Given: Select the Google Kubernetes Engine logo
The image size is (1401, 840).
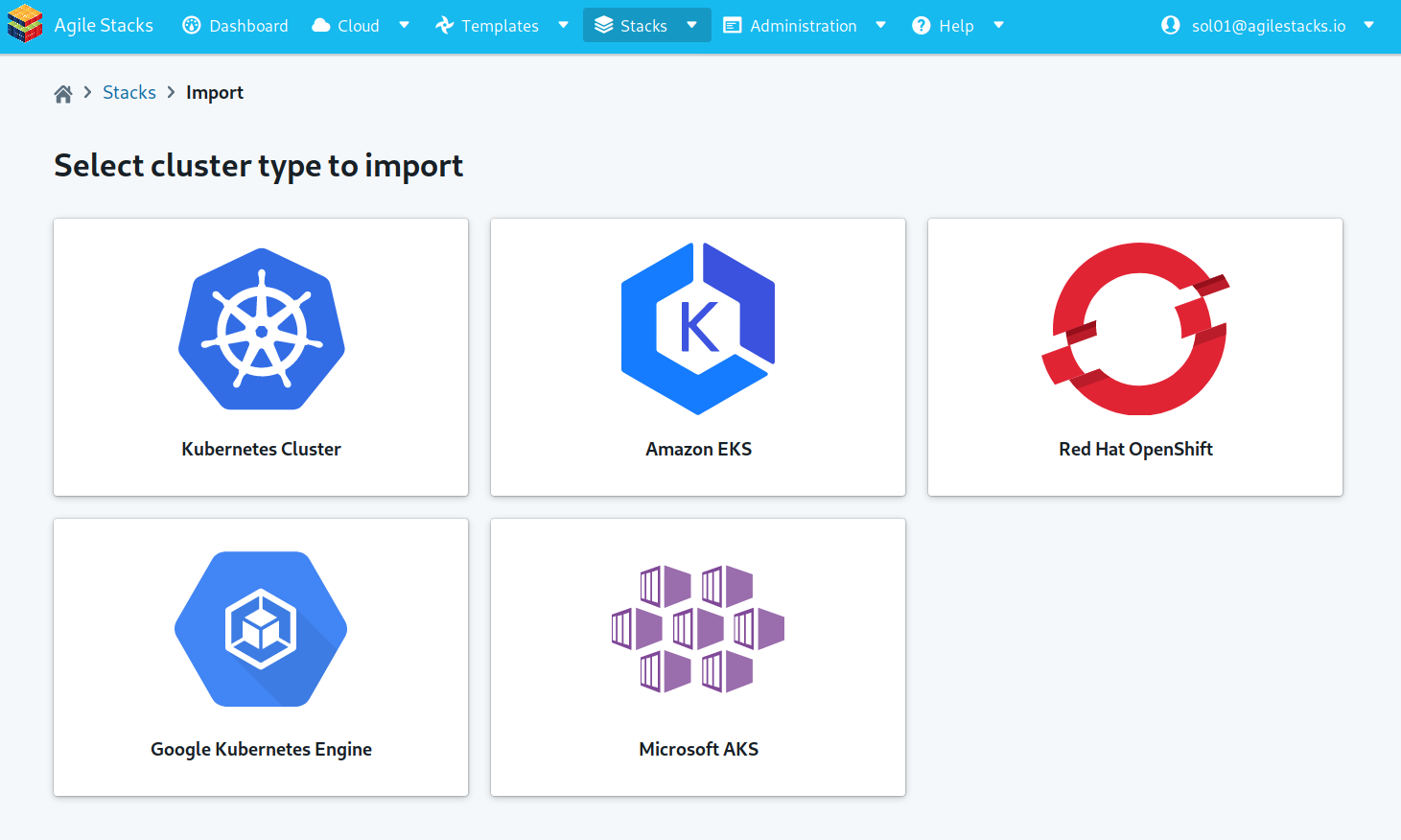Looking at the screenshot, I should click(261, 629).
